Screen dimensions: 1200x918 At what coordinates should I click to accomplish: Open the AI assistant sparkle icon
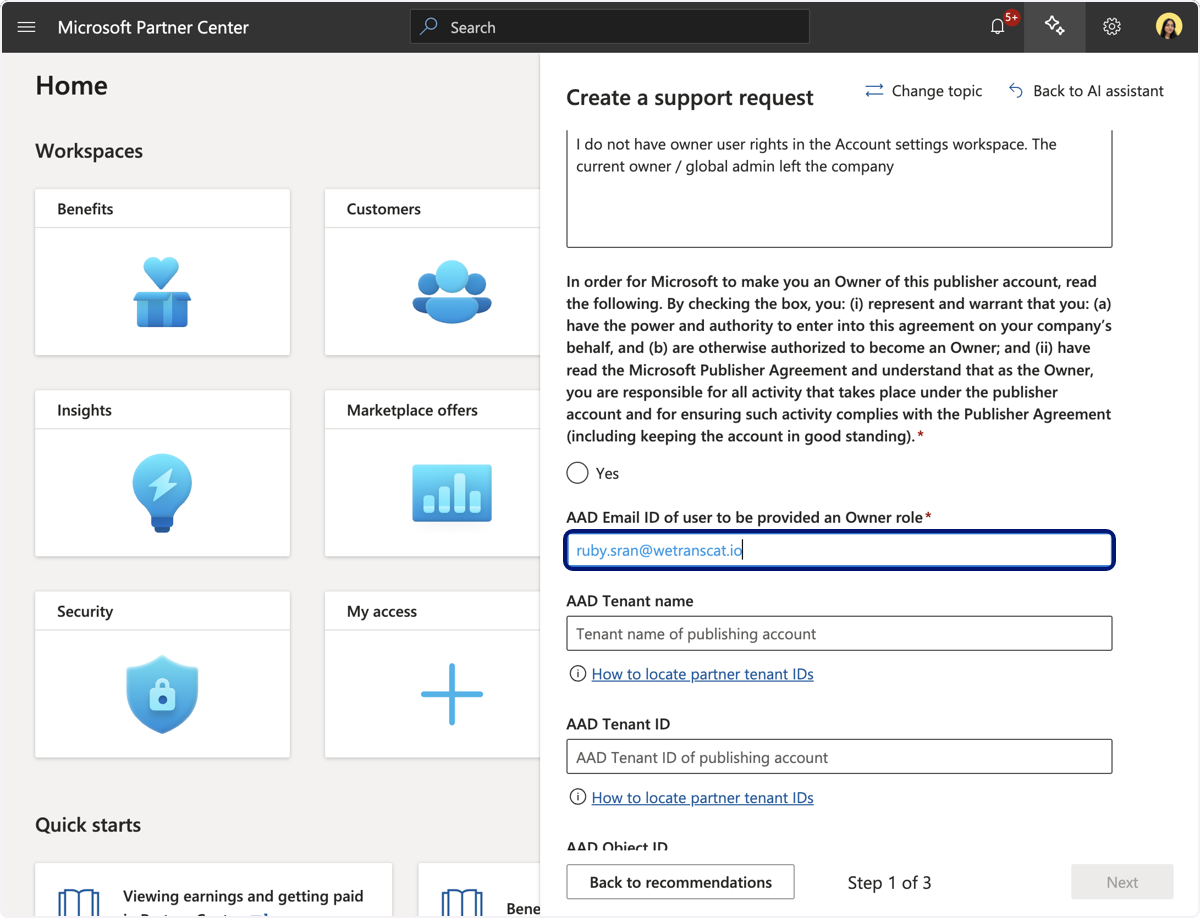1054,26
